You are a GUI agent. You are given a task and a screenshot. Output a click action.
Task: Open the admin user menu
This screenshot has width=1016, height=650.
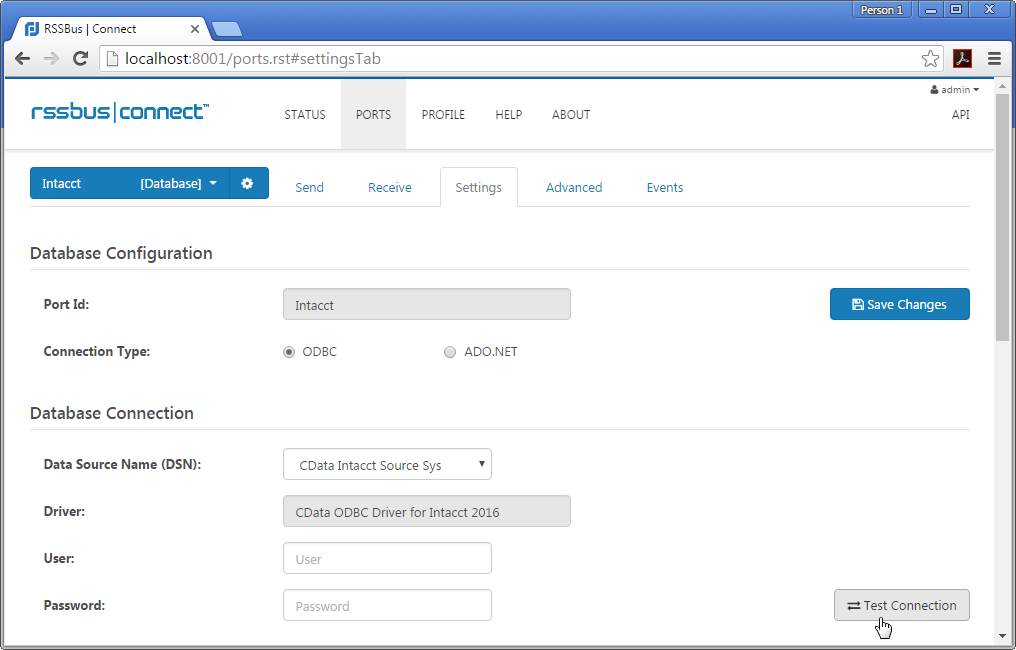[955, 90]
